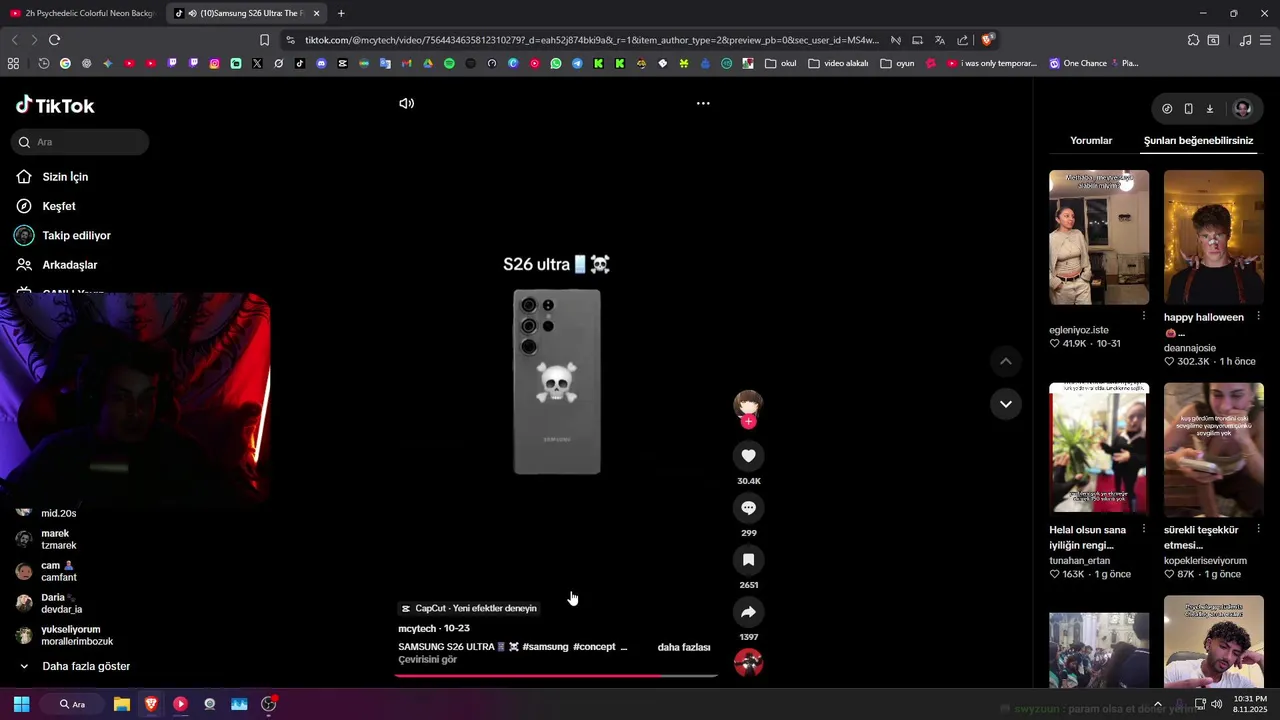The image size is (1280, 720).
Task: Expand caption with daha fazlası
Action: 684,647
